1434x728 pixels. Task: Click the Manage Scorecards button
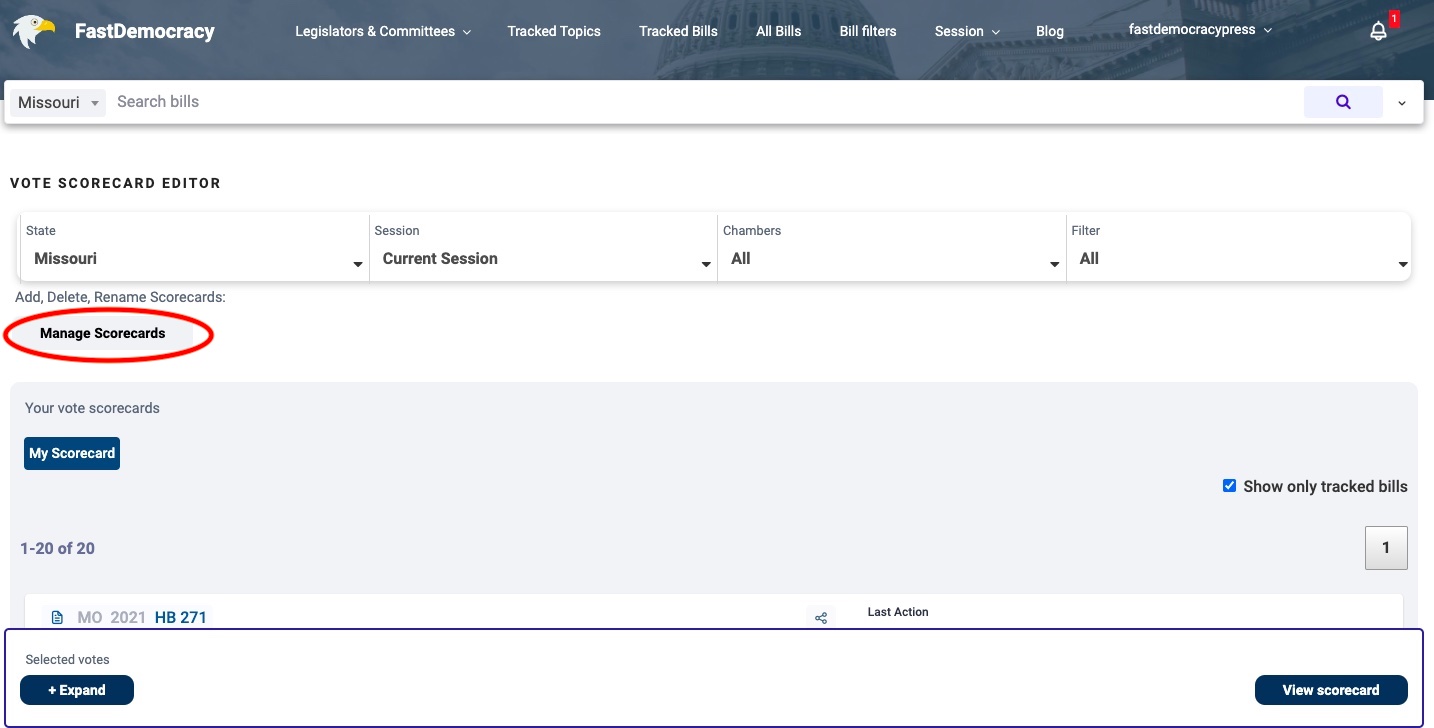click(x=103, y=334)
